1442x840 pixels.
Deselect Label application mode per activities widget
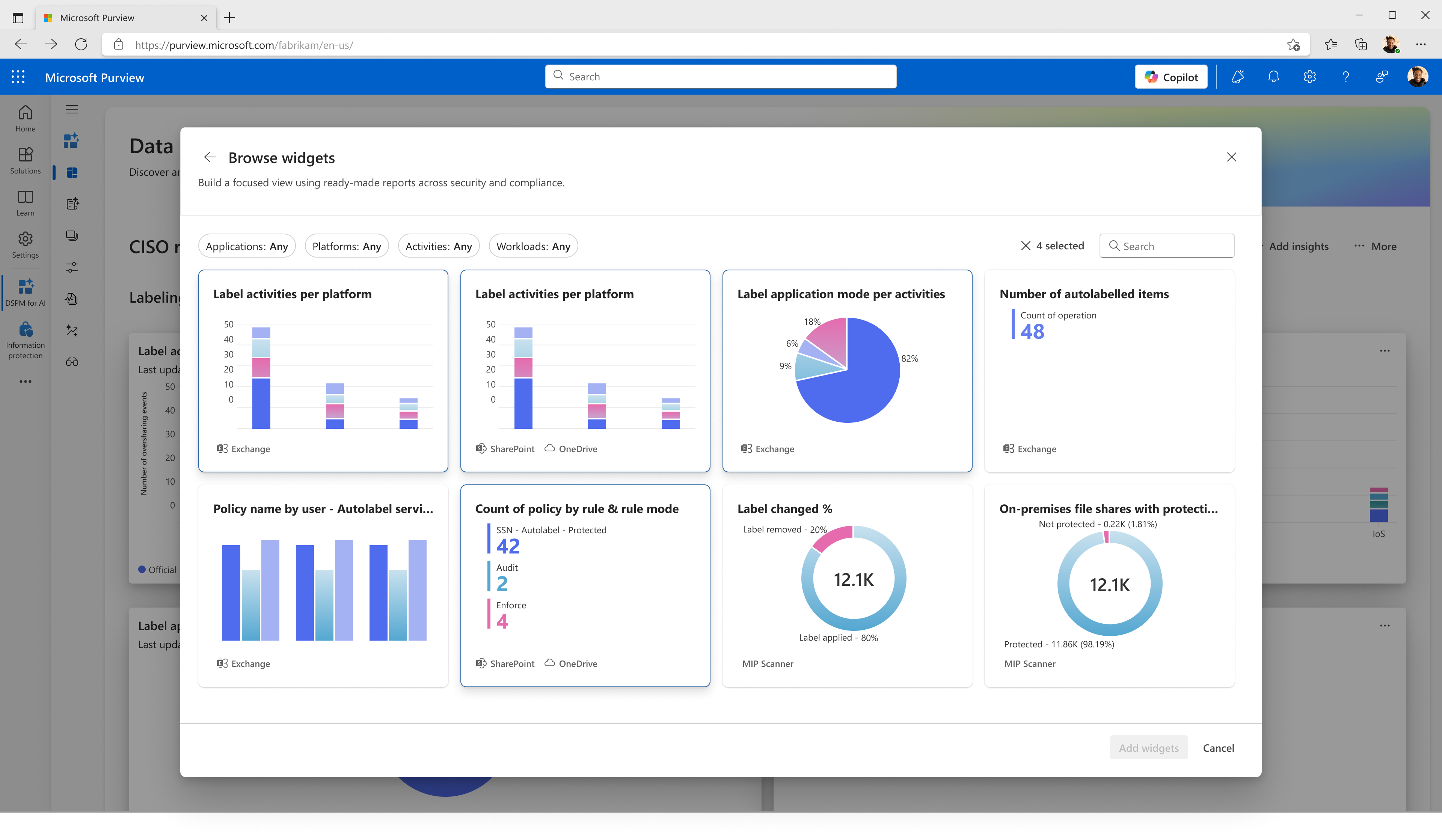847,371
